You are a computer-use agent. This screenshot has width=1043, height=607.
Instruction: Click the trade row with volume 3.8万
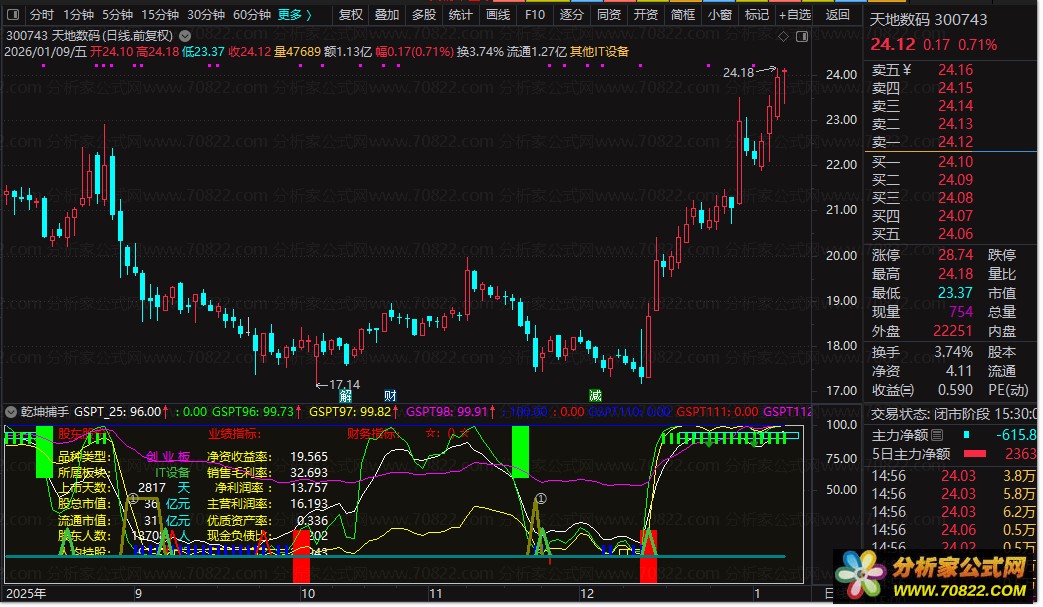[x=953, y=476]
